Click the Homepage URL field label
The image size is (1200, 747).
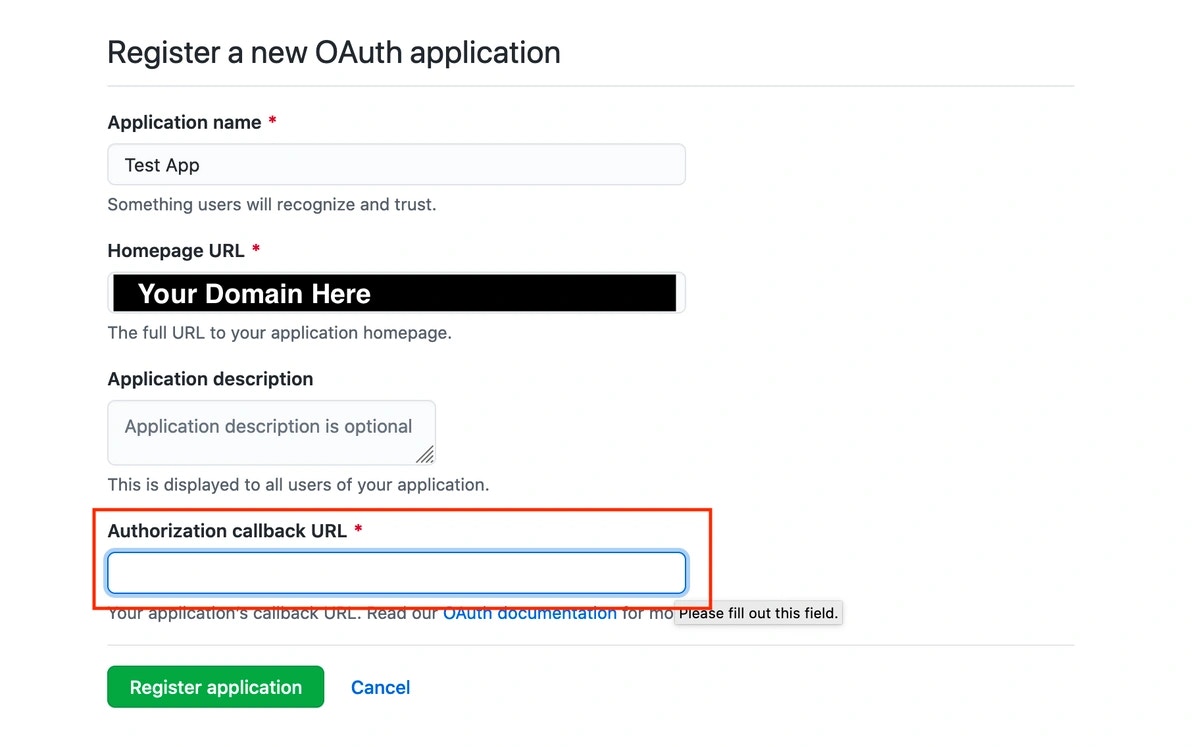click(175, 251)
